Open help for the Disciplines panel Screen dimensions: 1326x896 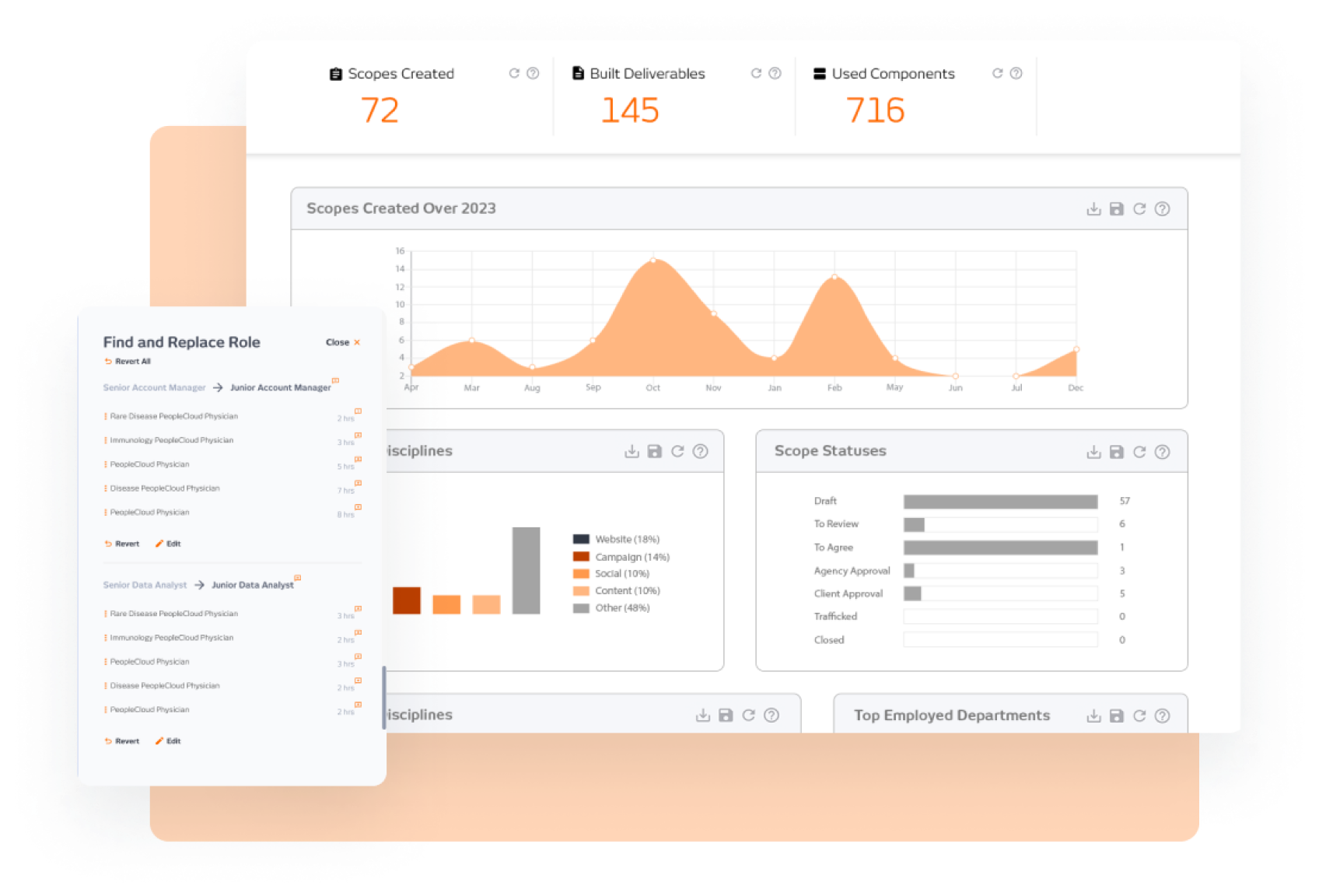click(699, 451)
